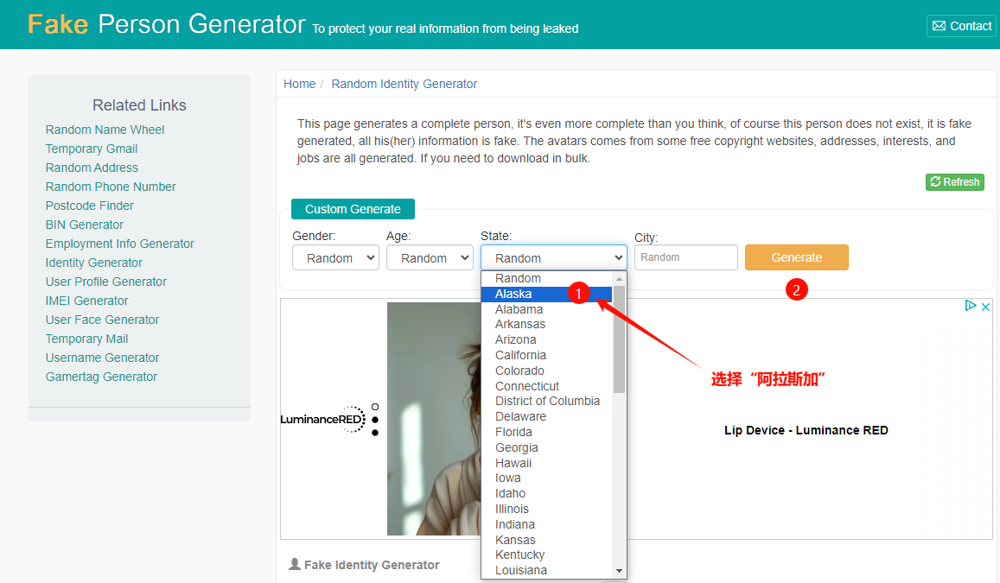Click the Contact envelope button

tap(961, 26)
